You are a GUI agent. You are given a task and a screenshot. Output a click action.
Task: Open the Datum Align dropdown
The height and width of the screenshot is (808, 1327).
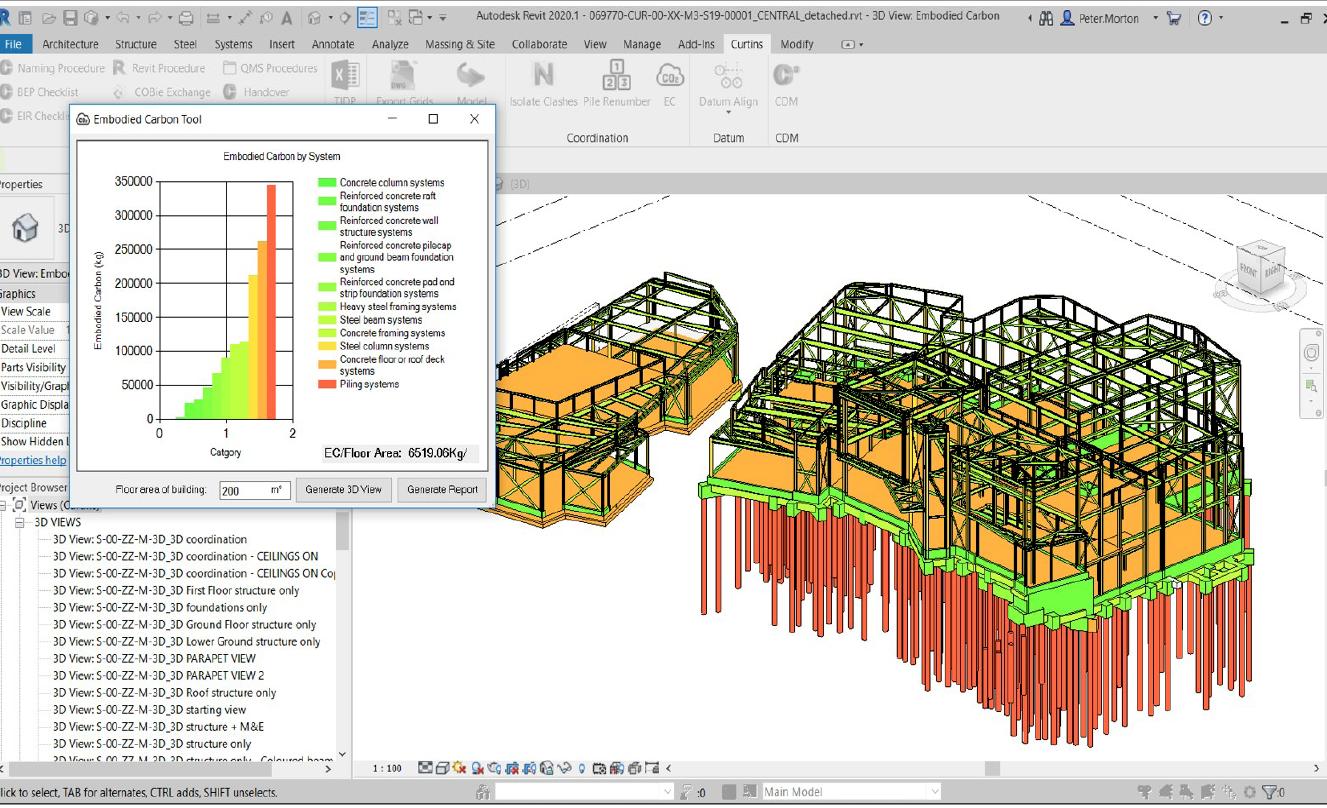pyautogui.click(x=728, y=112)
